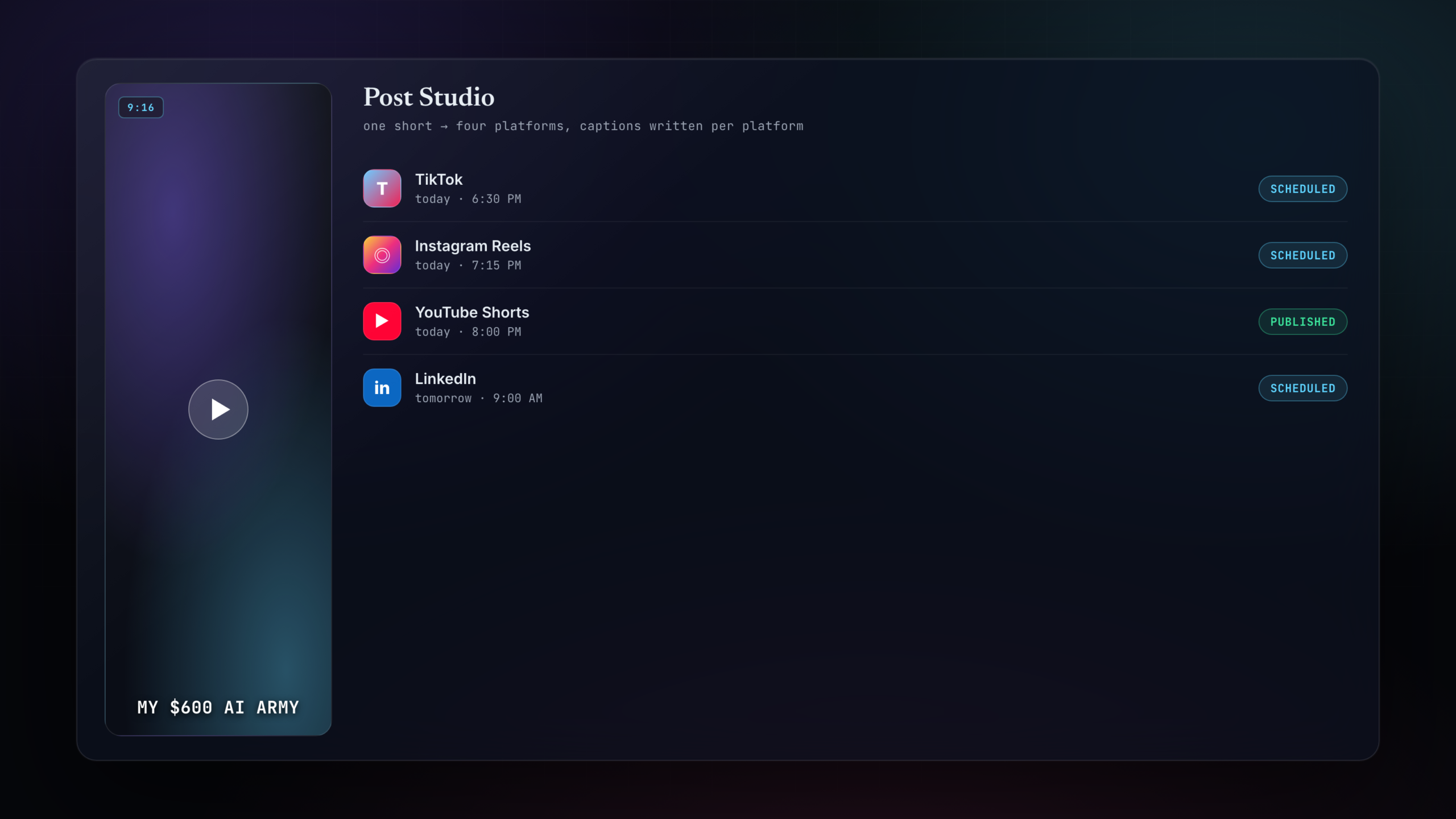Click the 'today · 8:00 PM' schedule time
The width and height of the screenshot is (1456, 819).
click(x=468, y=332)
